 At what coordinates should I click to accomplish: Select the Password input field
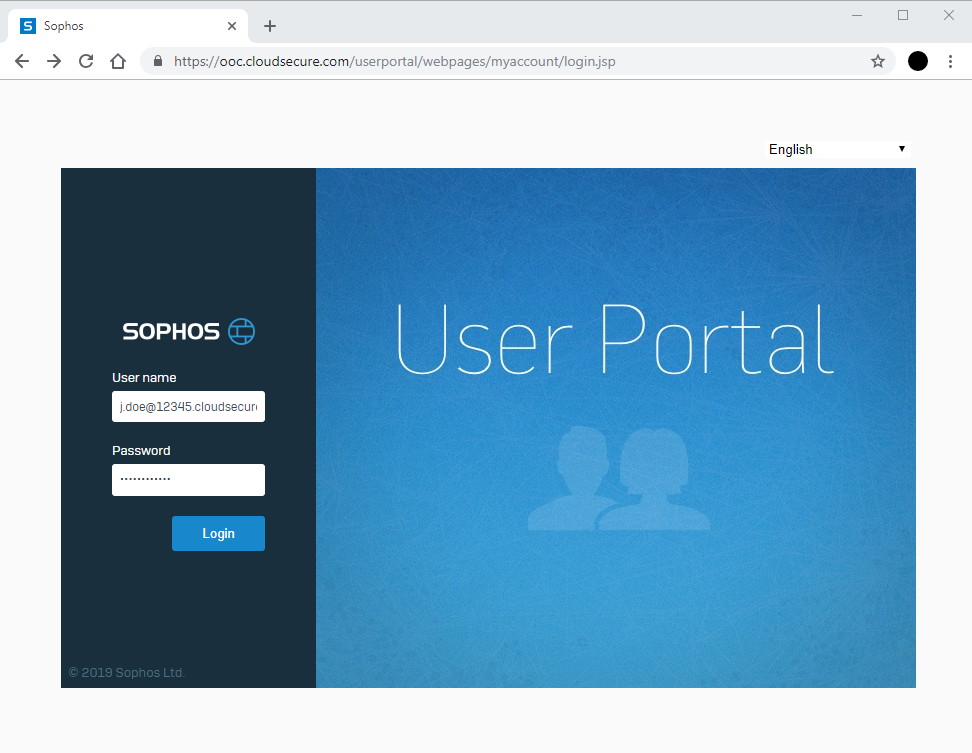click(188, 480)
